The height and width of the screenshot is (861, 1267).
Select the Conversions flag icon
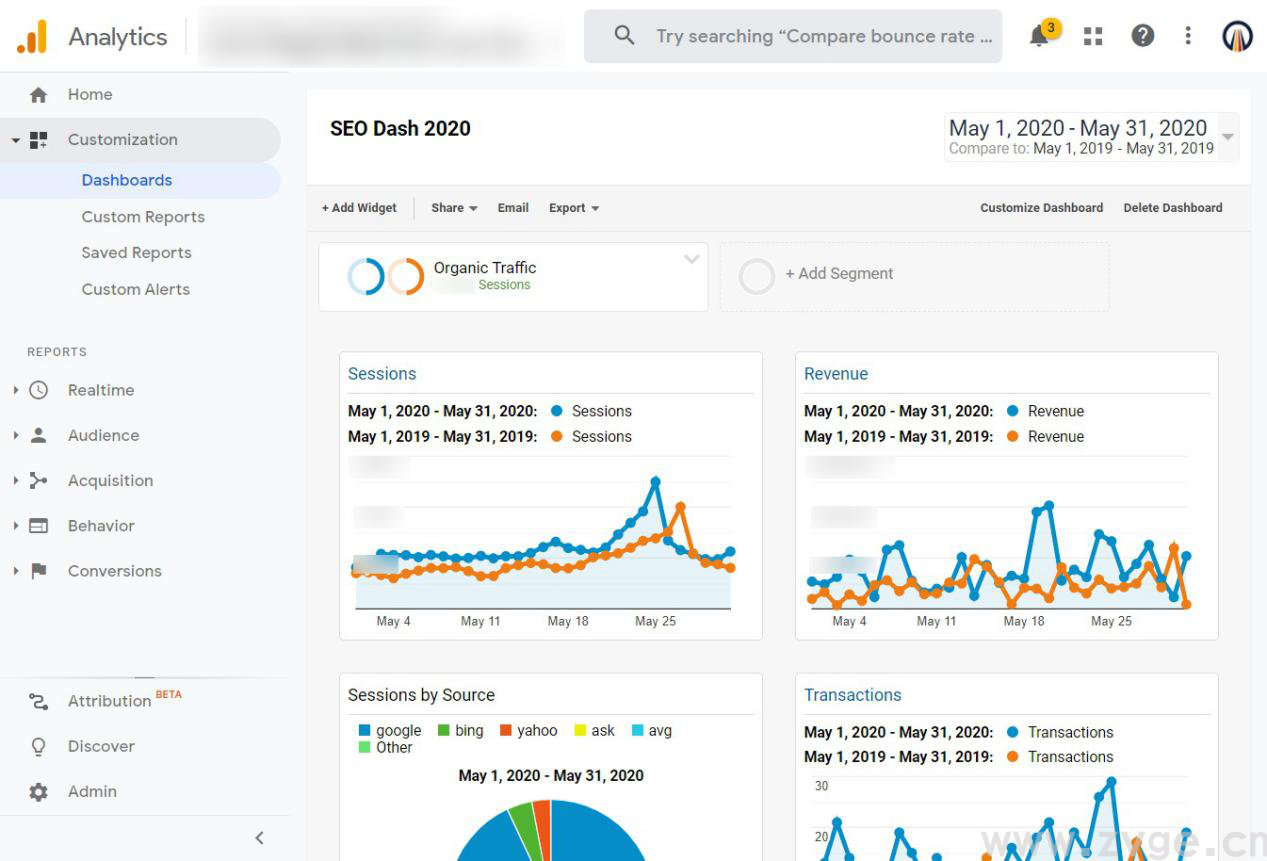[x=38, y=570]
